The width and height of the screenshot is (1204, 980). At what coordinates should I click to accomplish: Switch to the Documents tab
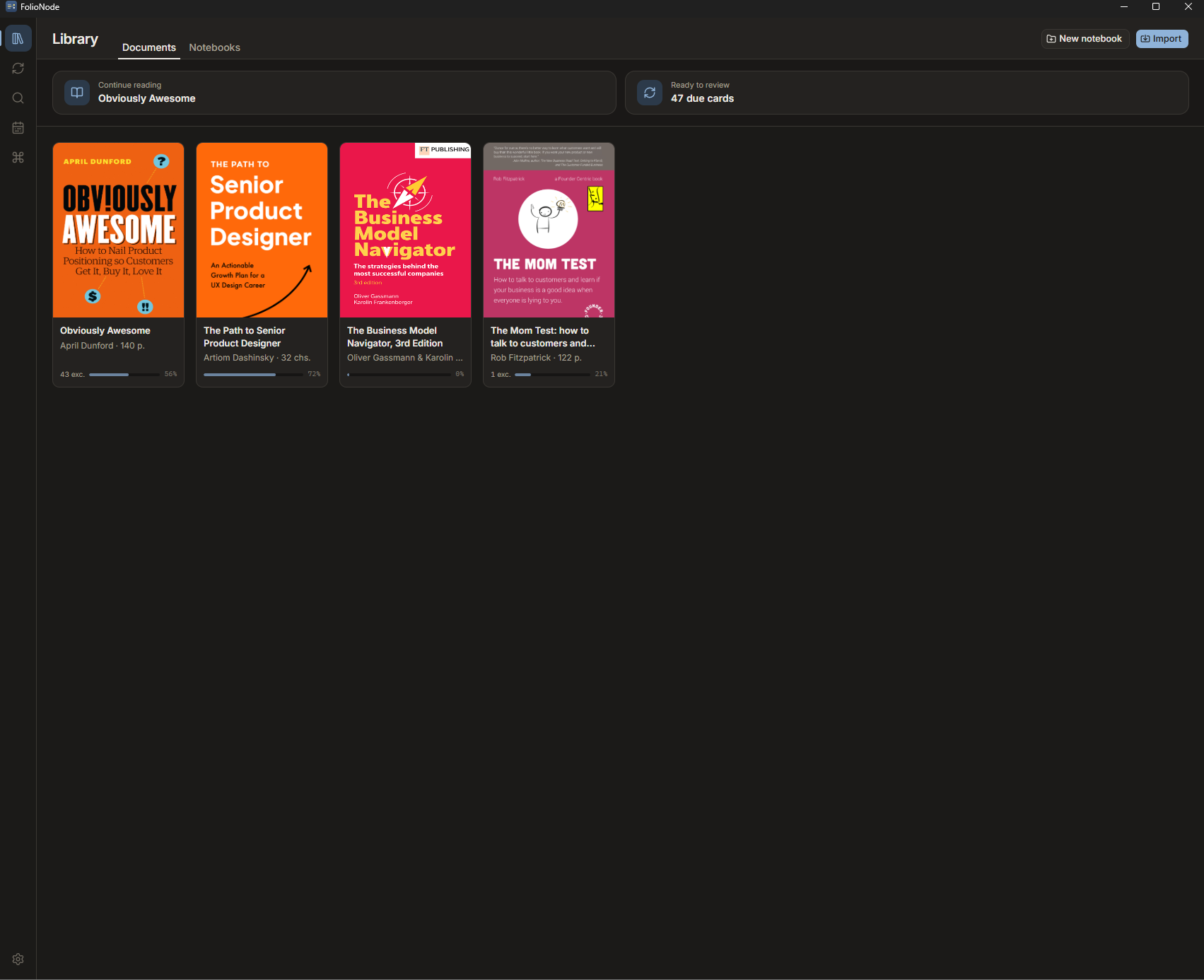point(149,47)
